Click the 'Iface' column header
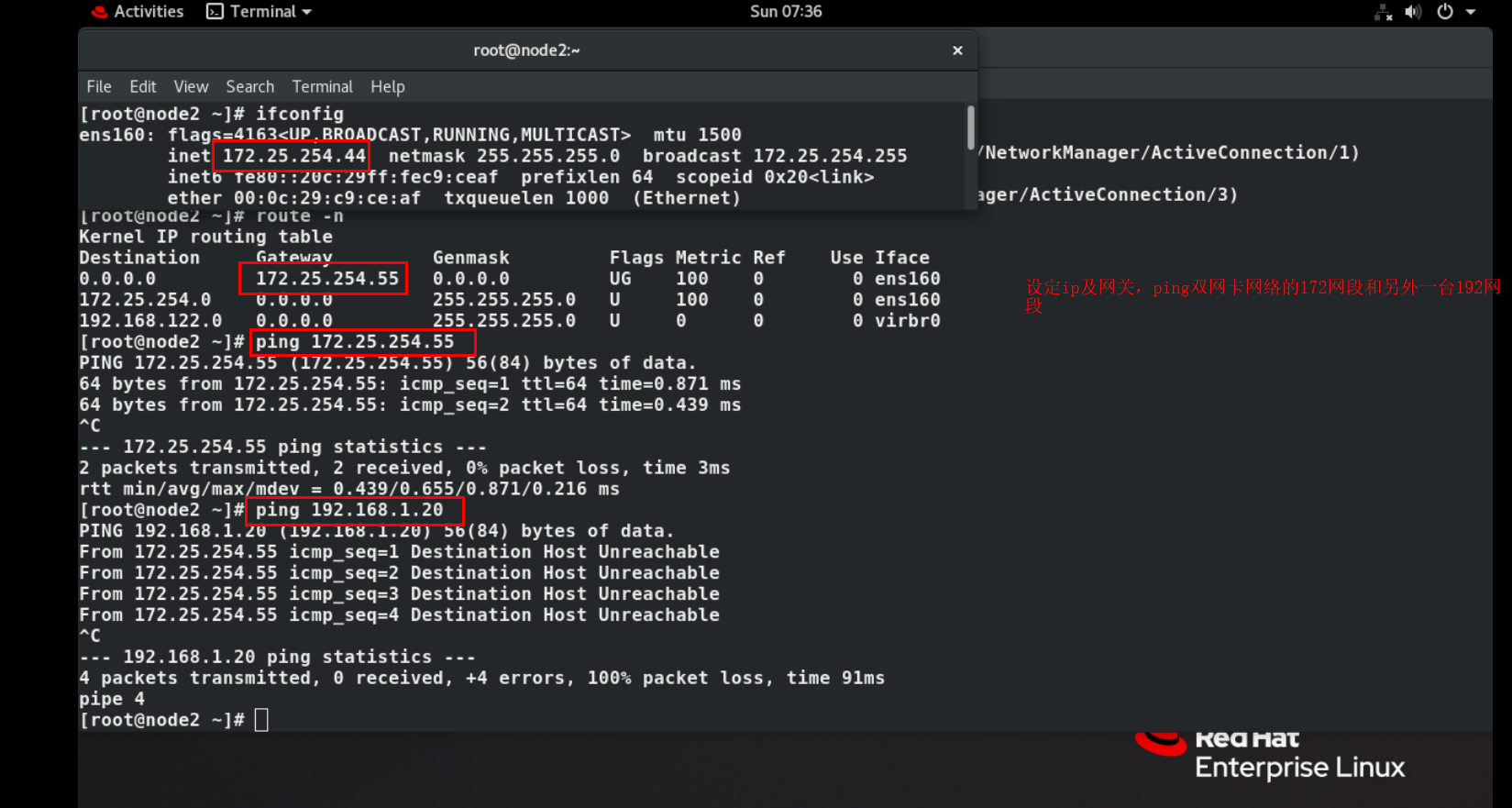The width and height of the screenshot is (1512, 808). click(x=902, y=258)
